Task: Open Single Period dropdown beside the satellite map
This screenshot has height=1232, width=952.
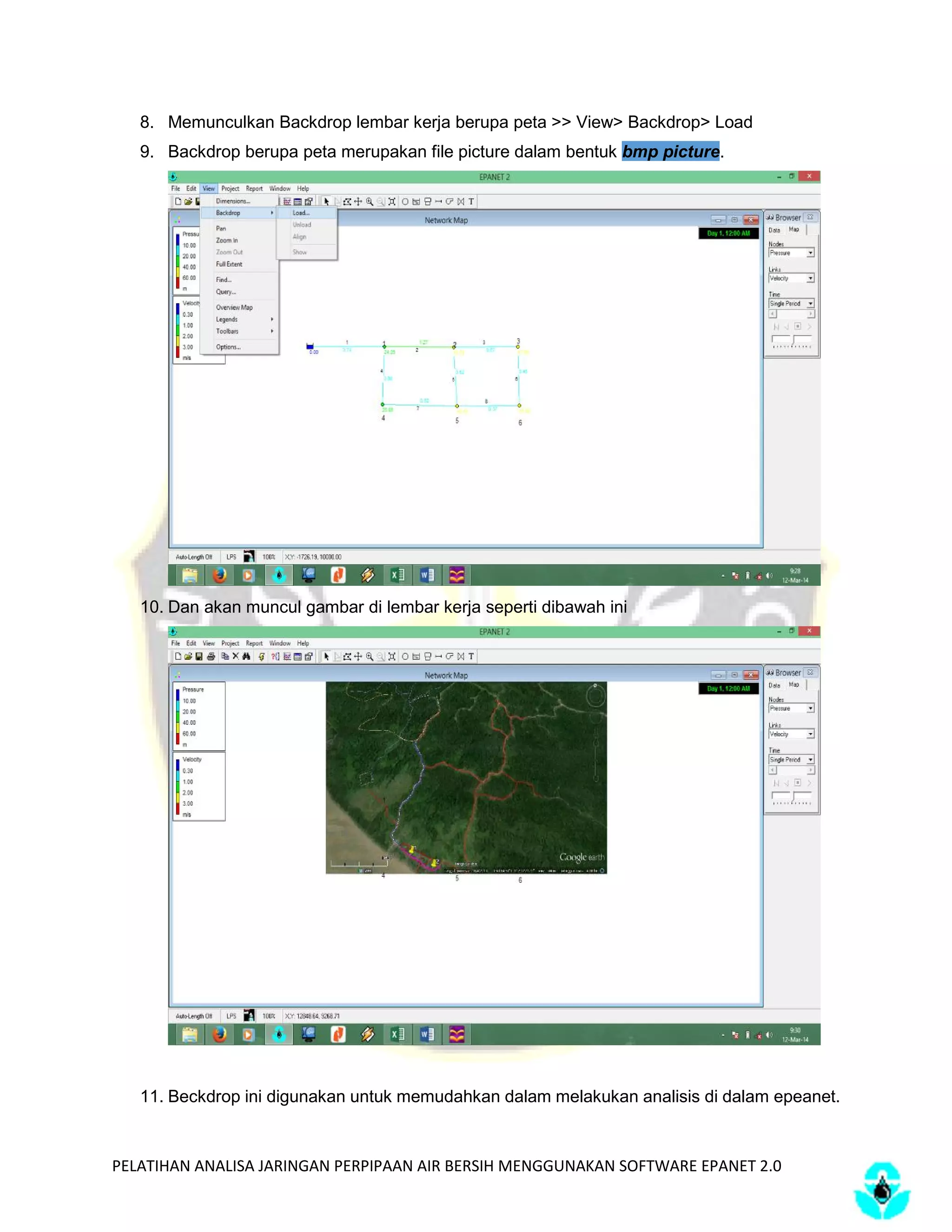Action: 810,760
